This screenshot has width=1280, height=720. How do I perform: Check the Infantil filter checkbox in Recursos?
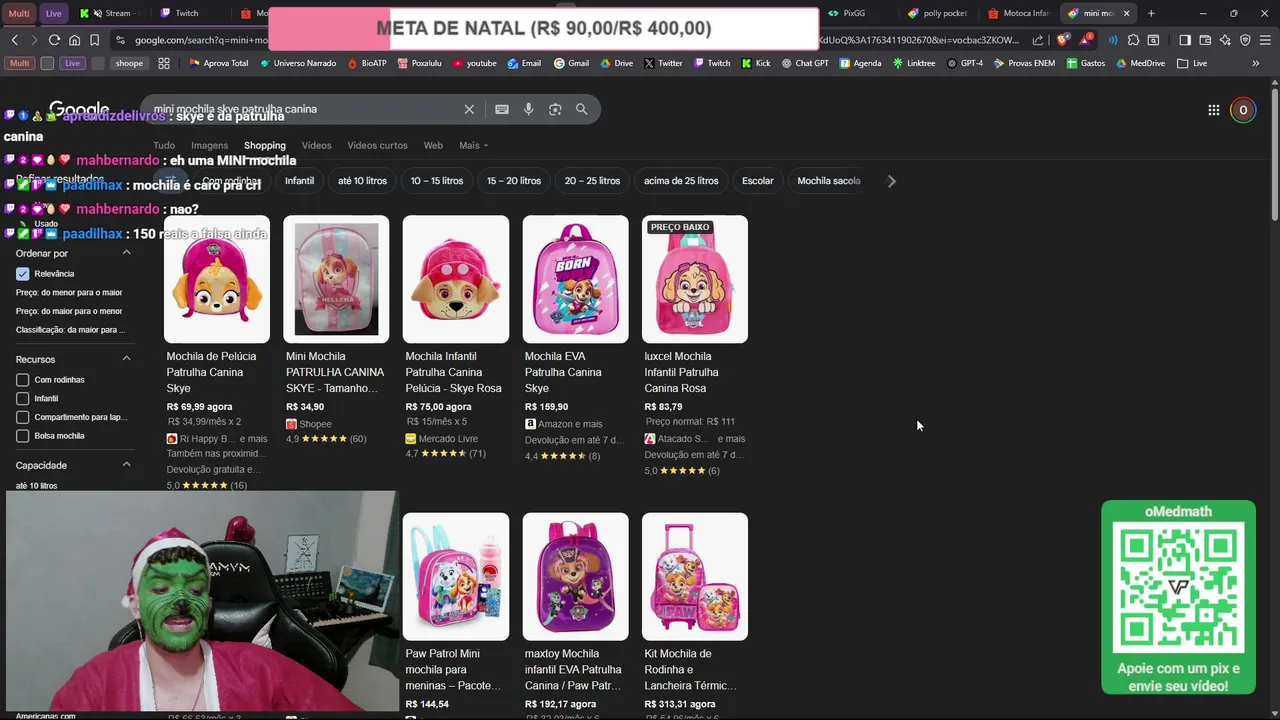[x=22, y=398]
